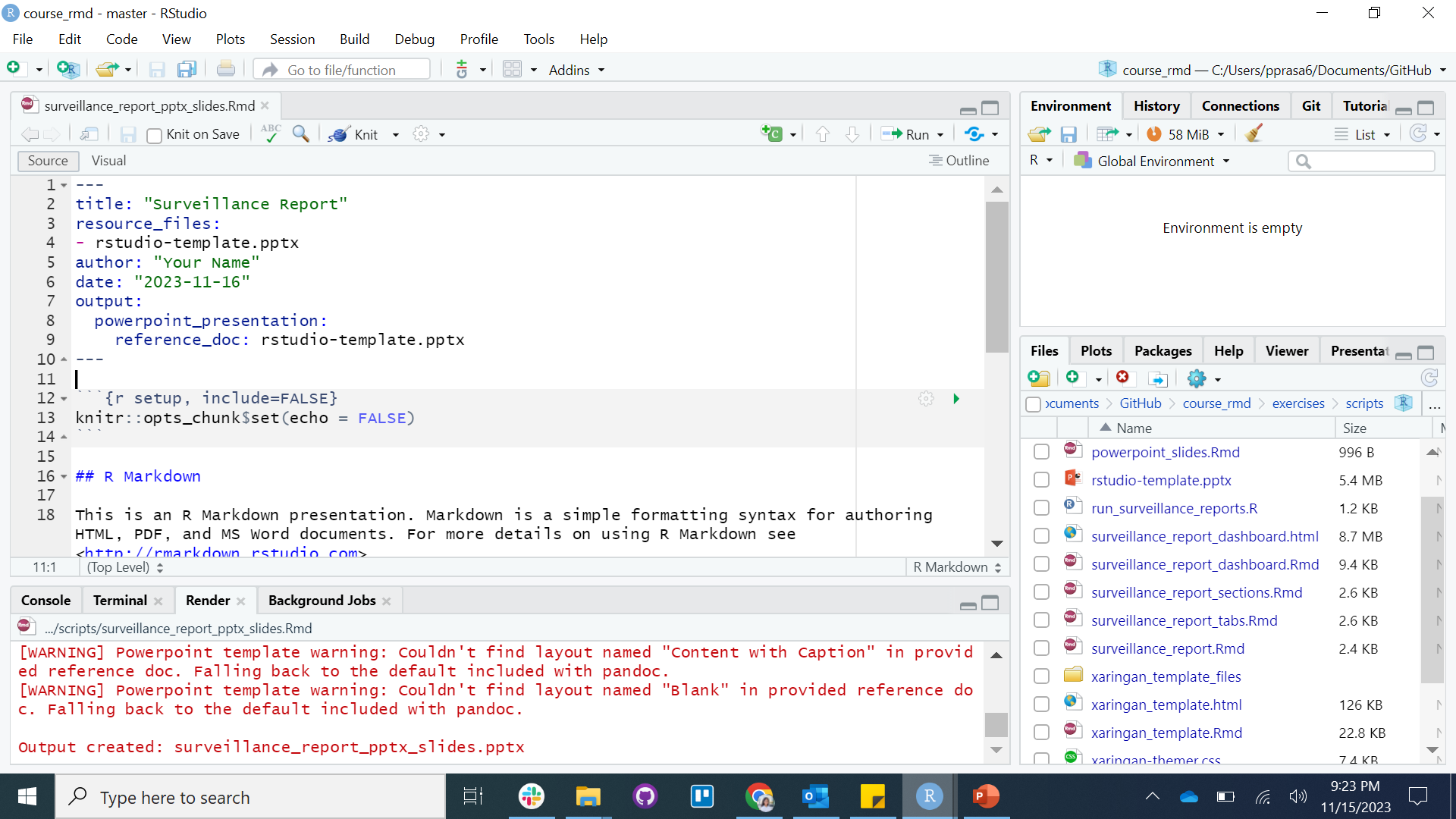Click the New File icon in main toolbar
The height and width of the screenshot is (819, 1456).
(x=14, y=69)
